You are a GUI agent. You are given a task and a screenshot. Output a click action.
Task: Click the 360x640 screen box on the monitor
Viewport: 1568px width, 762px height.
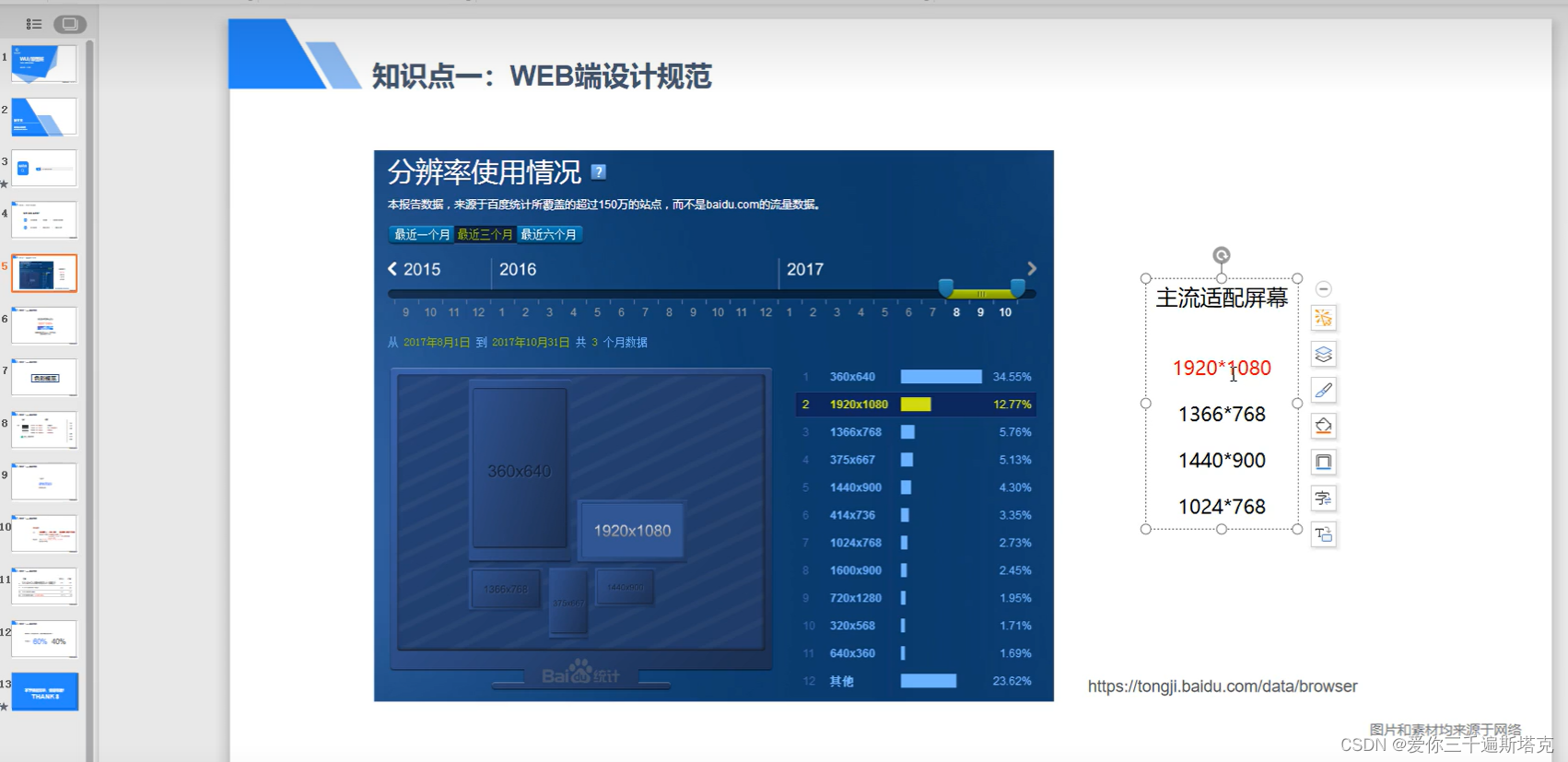point(520,470)
